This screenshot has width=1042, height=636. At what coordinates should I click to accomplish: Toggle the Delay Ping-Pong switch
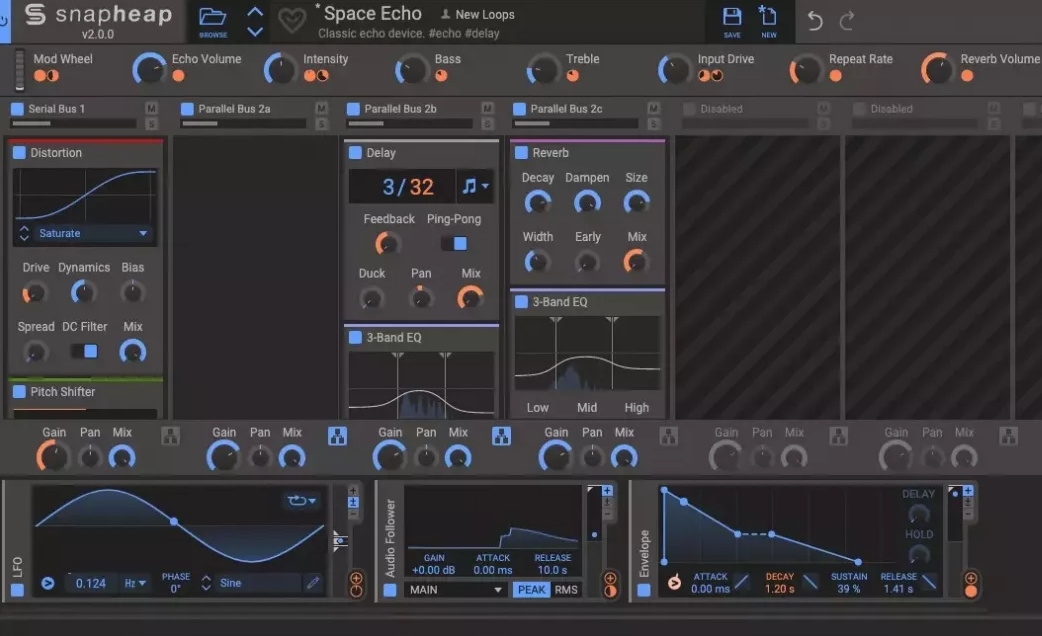coord(455,243)
